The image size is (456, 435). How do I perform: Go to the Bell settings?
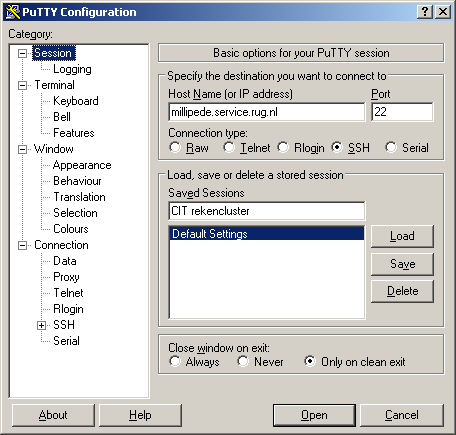coord(62,117)
